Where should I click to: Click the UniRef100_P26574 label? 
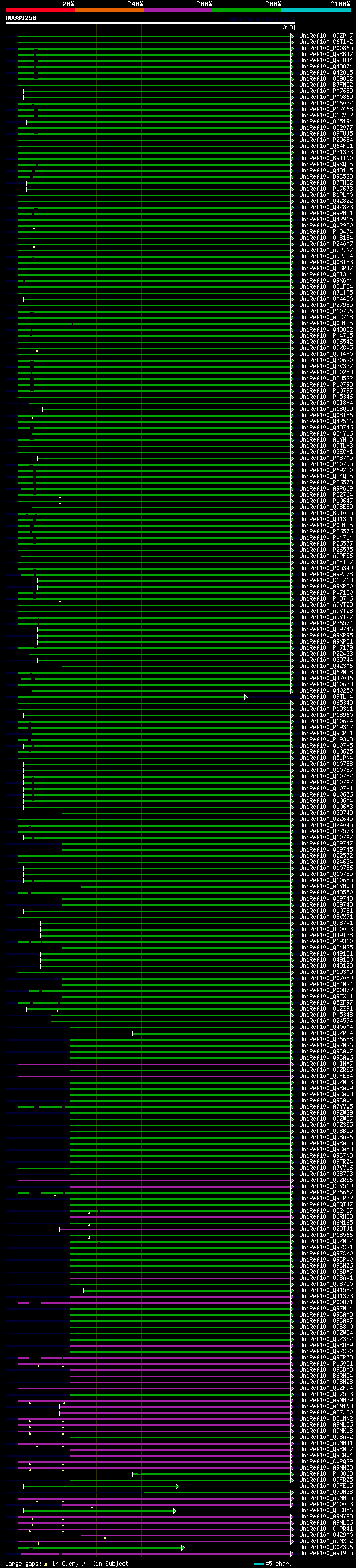(x=325, y=624)
